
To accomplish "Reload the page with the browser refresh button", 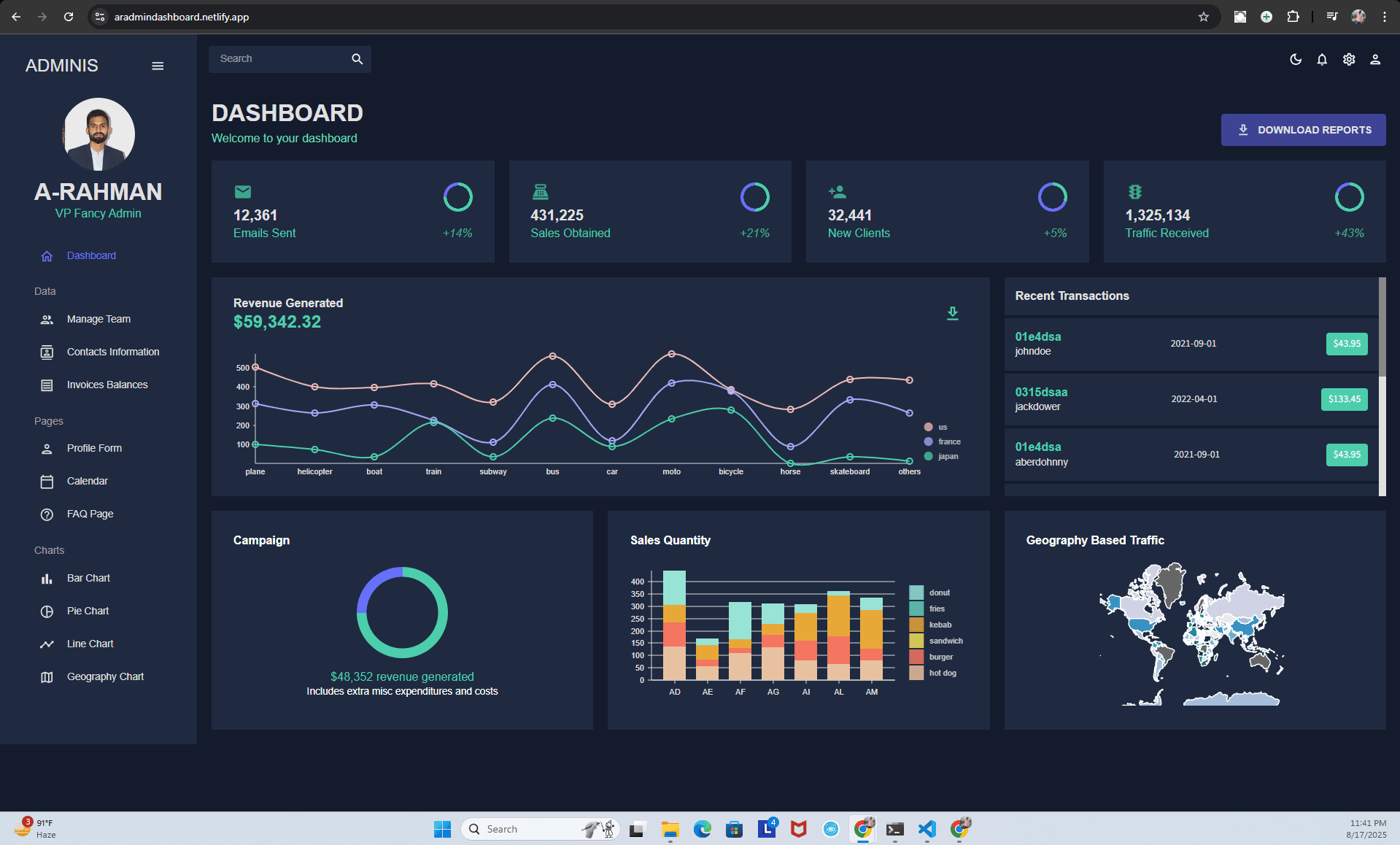I will [x=69, y=17].
